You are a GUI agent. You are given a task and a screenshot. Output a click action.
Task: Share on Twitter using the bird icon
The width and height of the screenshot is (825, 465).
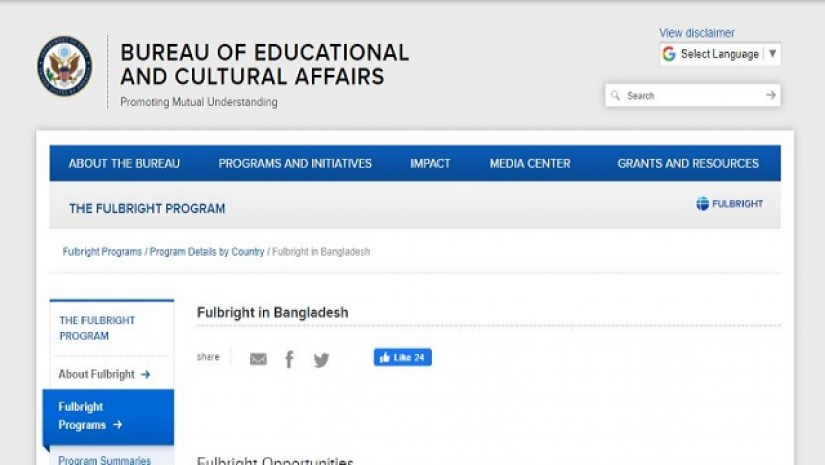pos(321,360)
